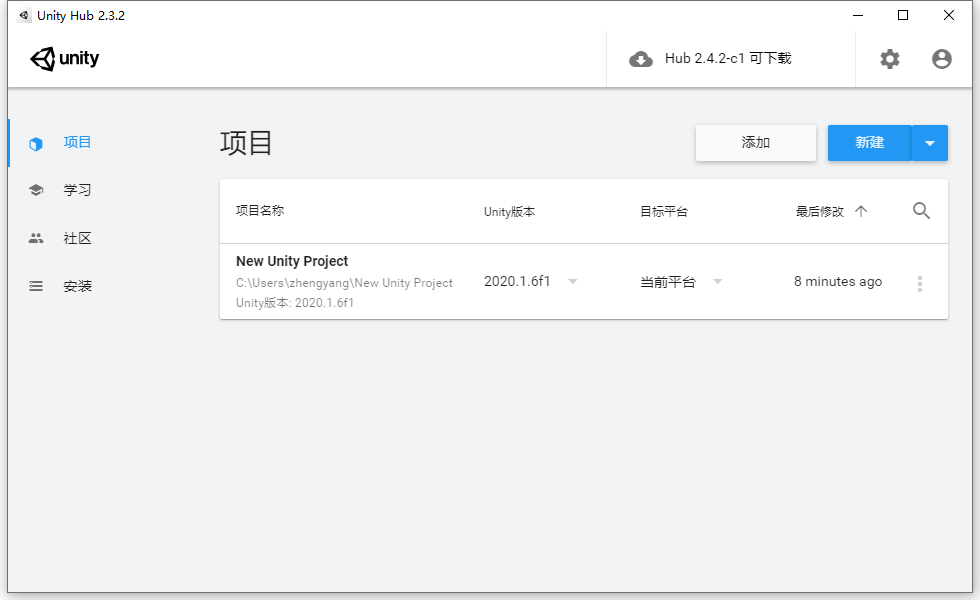980x600 pixels.
Task: Click the 8 minutes ago text
Action: click(838, 281)
